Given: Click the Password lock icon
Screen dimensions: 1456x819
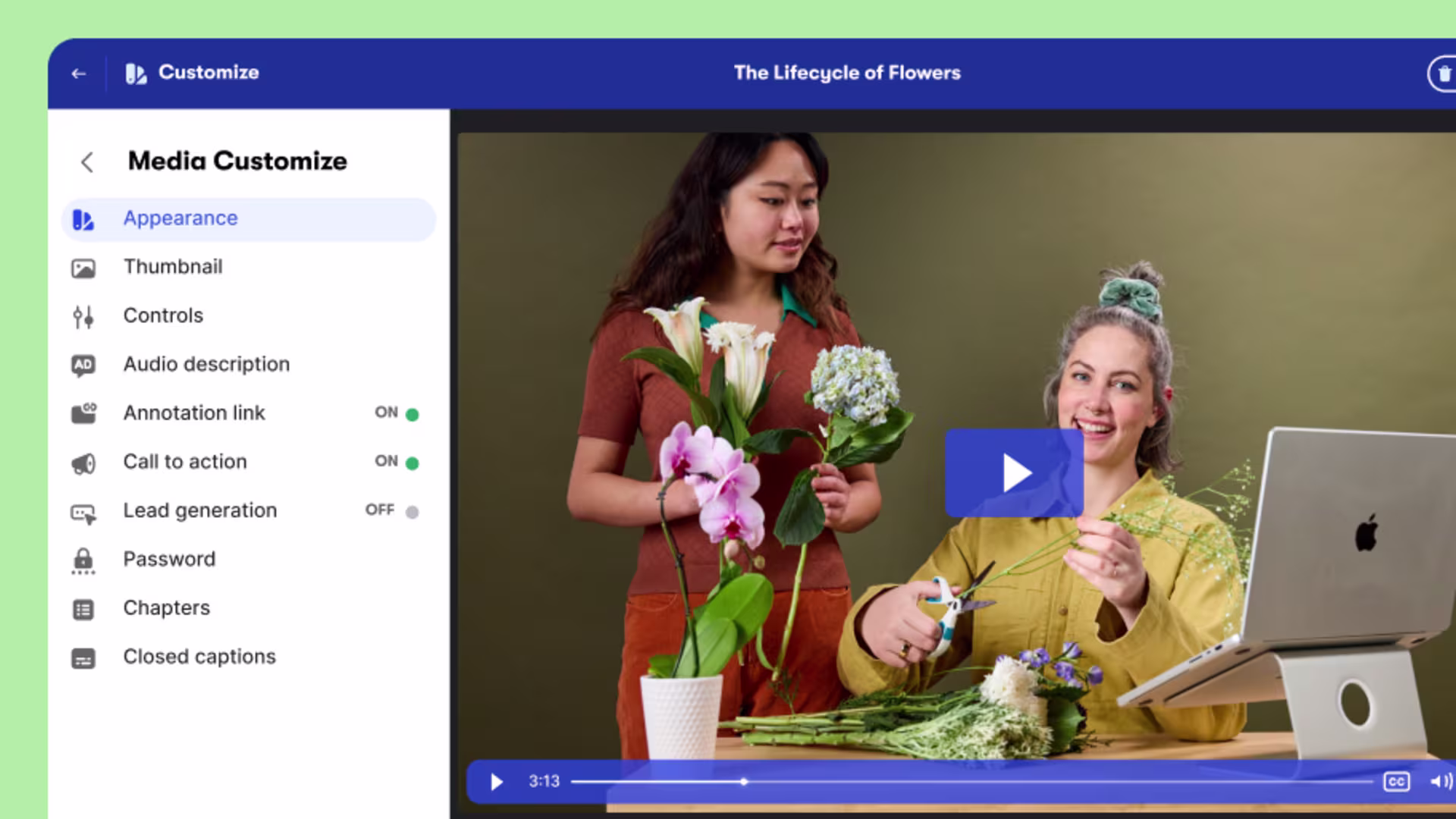Looking at the screenshot, I should [83, 560].
